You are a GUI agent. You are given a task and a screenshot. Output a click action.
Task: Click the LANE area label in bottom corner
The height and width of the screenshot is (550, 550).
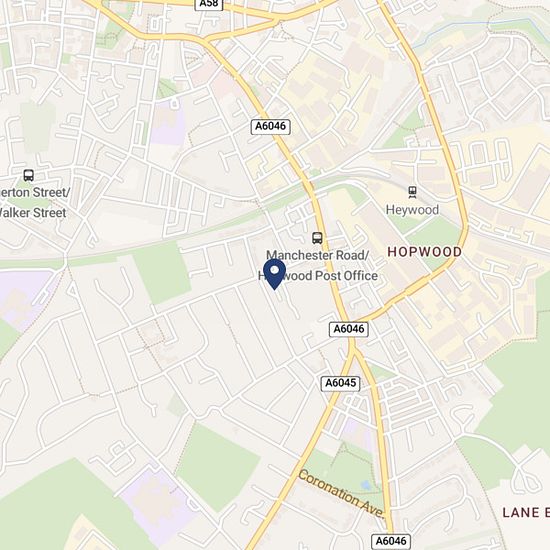[x=526, y=512]
